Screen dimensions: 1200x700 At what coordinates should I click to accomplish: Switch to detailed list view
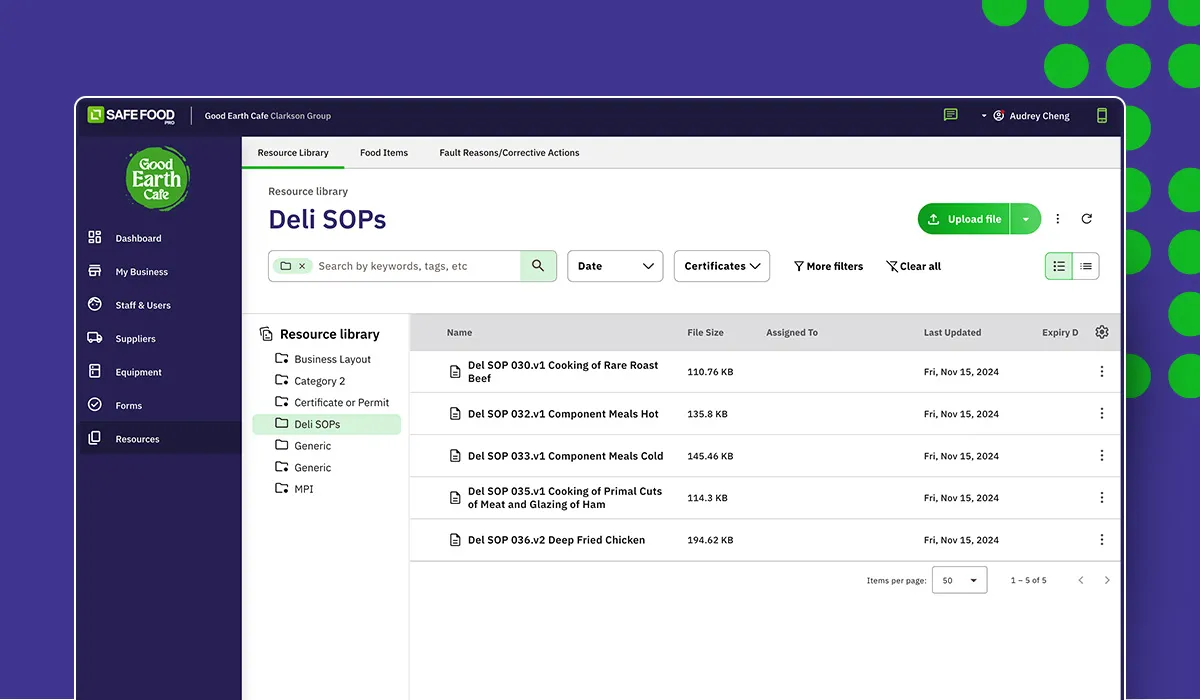pyautogui.click(x=1059, y=266)
